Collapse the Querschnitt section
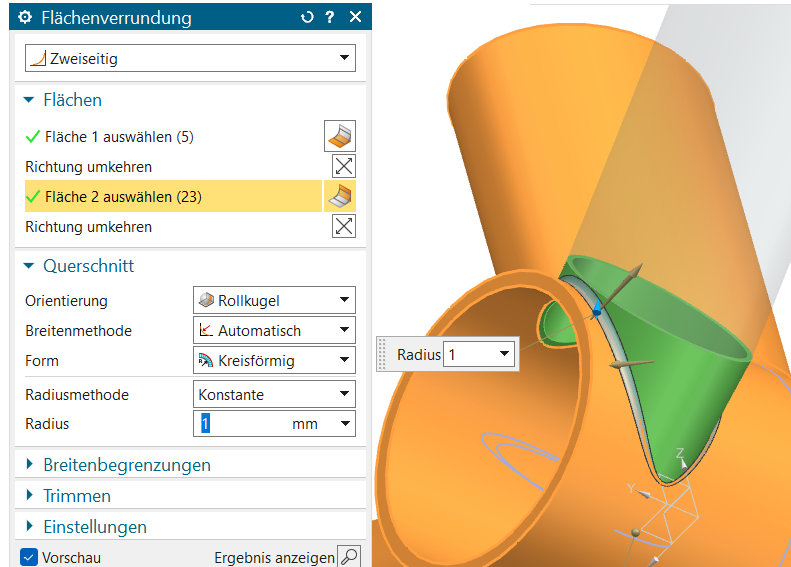The image size is (791, 567). pyautogui.click(x=29, y=265)
